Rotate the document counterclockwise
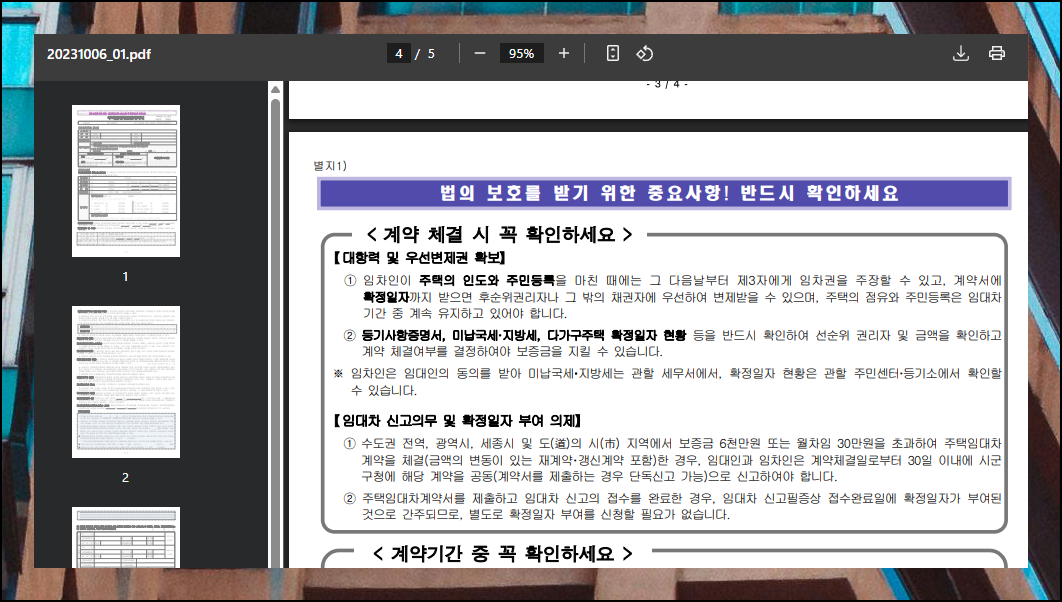Image resolution: width=1062 pixels, height=602 pixels. coord(644,53)
